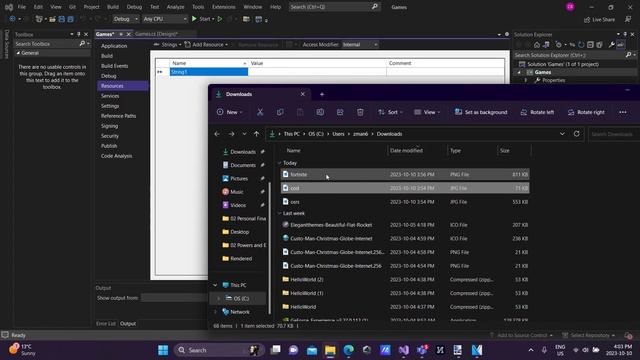Open New dropdown in File Explorer
The height and width of the screenshot is (360, 640).
(229, 112)
